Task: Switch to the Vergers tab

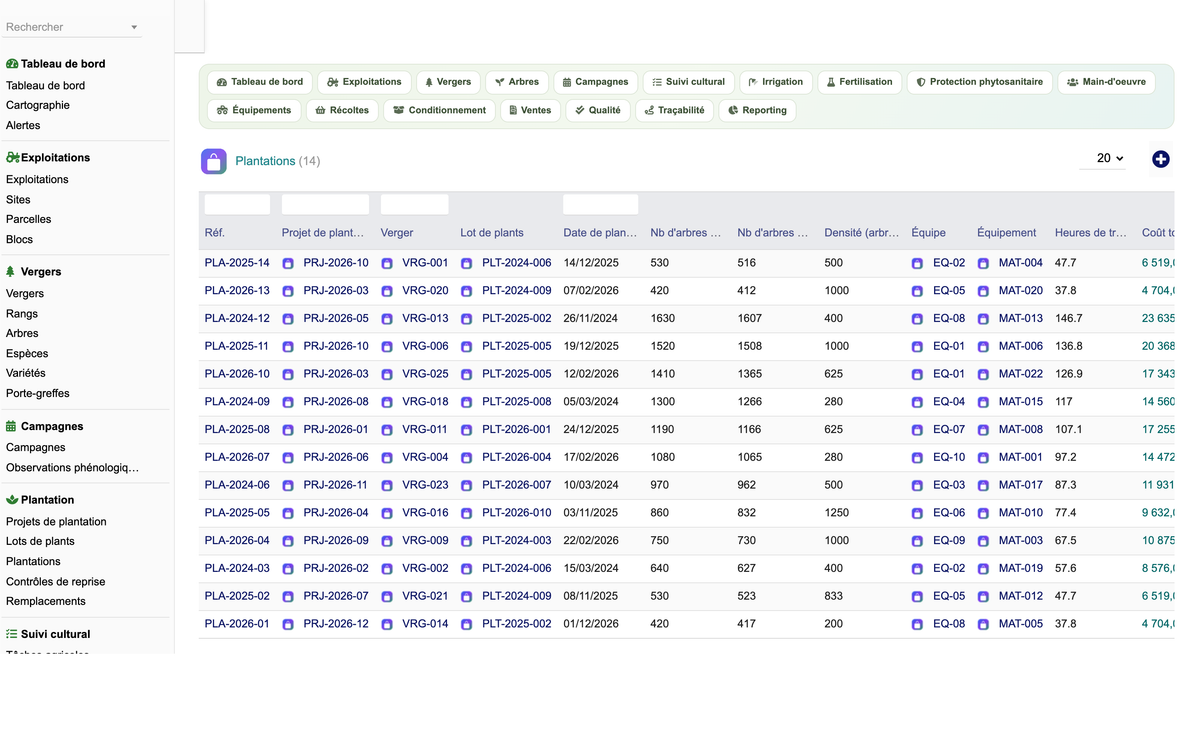Action: 448,82
